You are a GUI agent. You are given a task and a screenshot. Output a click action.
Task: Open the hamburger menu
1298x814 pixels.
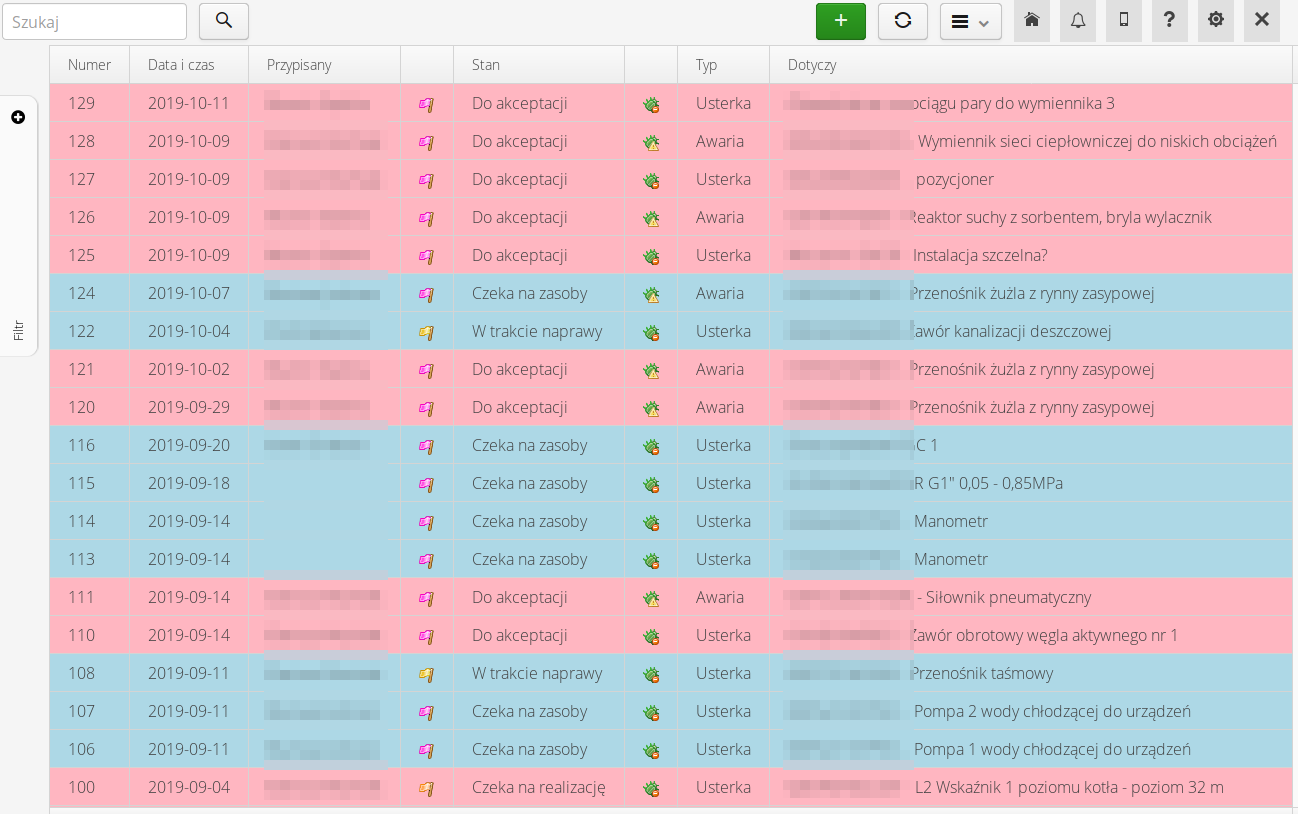962,20
